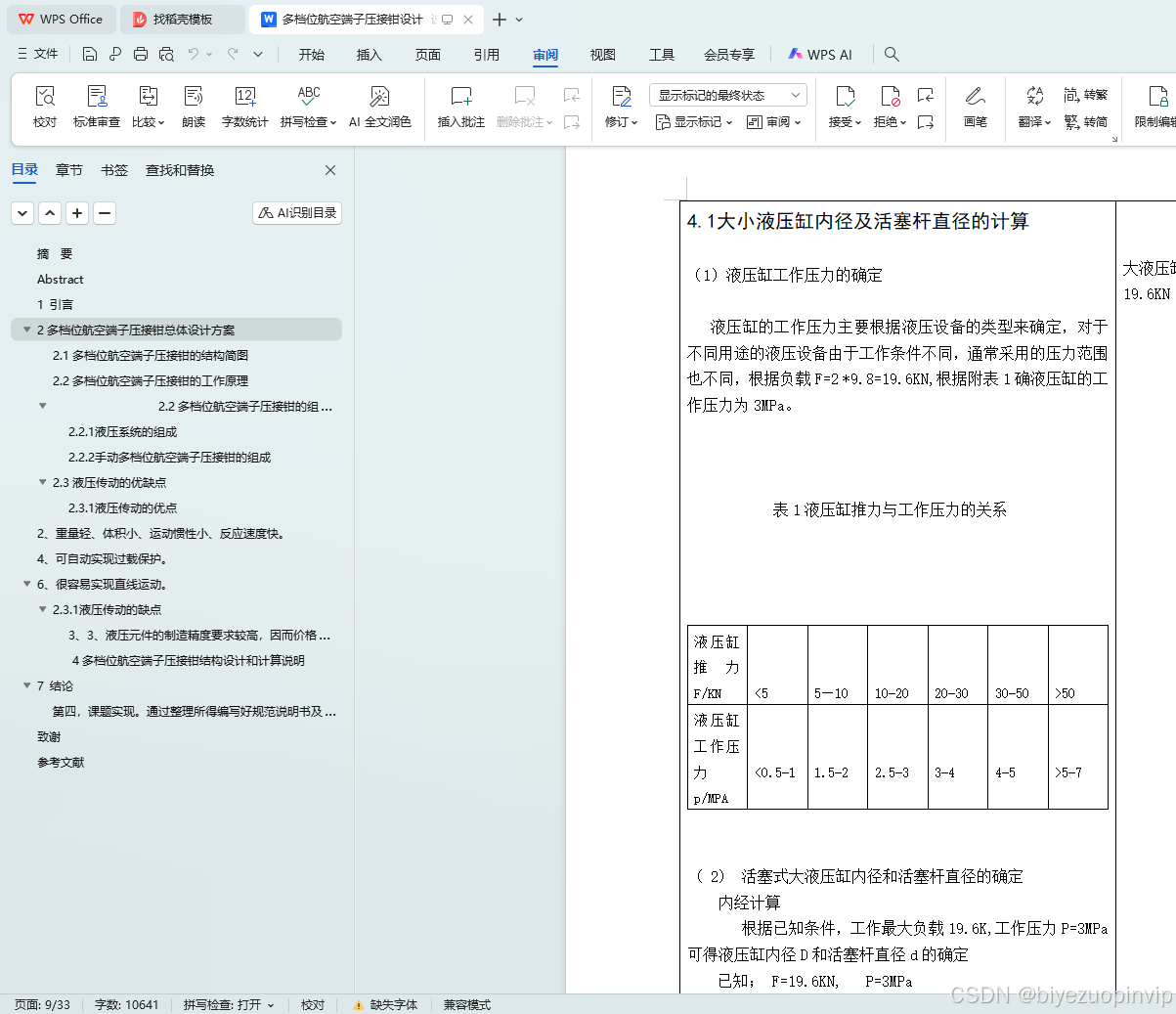Screen dimensions: 1176x1014
Task: Open the 显示标记 dropdown menu
Action: [x=693, y=122]
